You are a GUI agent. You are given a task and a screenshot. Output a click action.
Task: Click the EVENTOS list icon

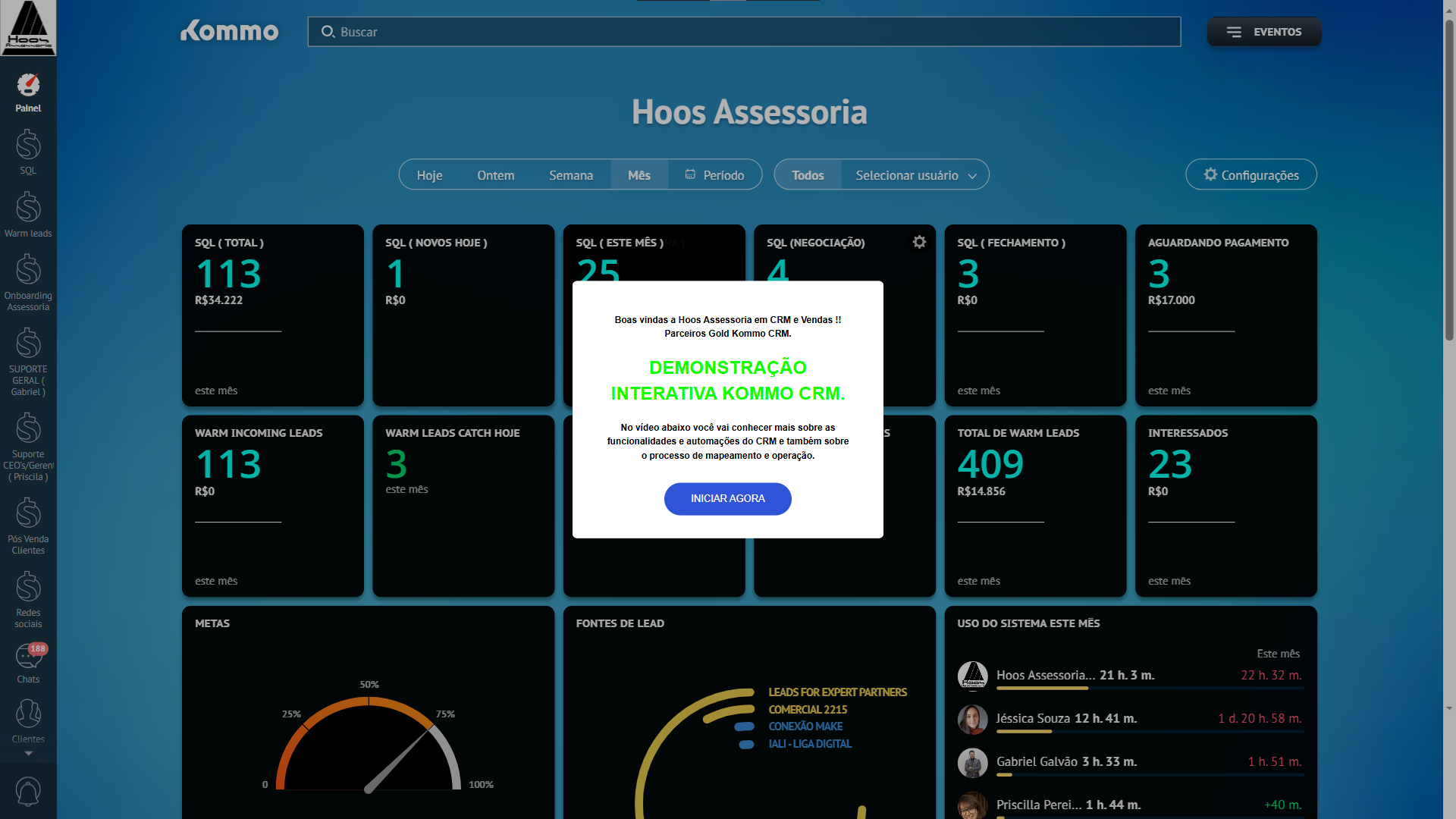point(1234,32)
